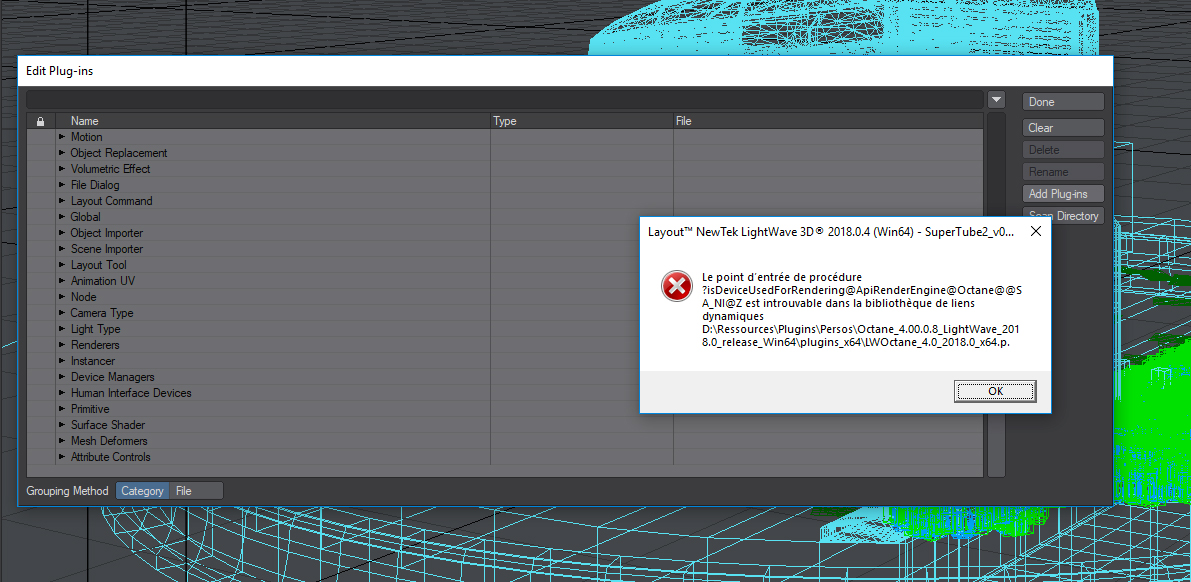This screenshot has height=582, width=1191.
Task: Sort by the File column header
Action: pos(828,121)
